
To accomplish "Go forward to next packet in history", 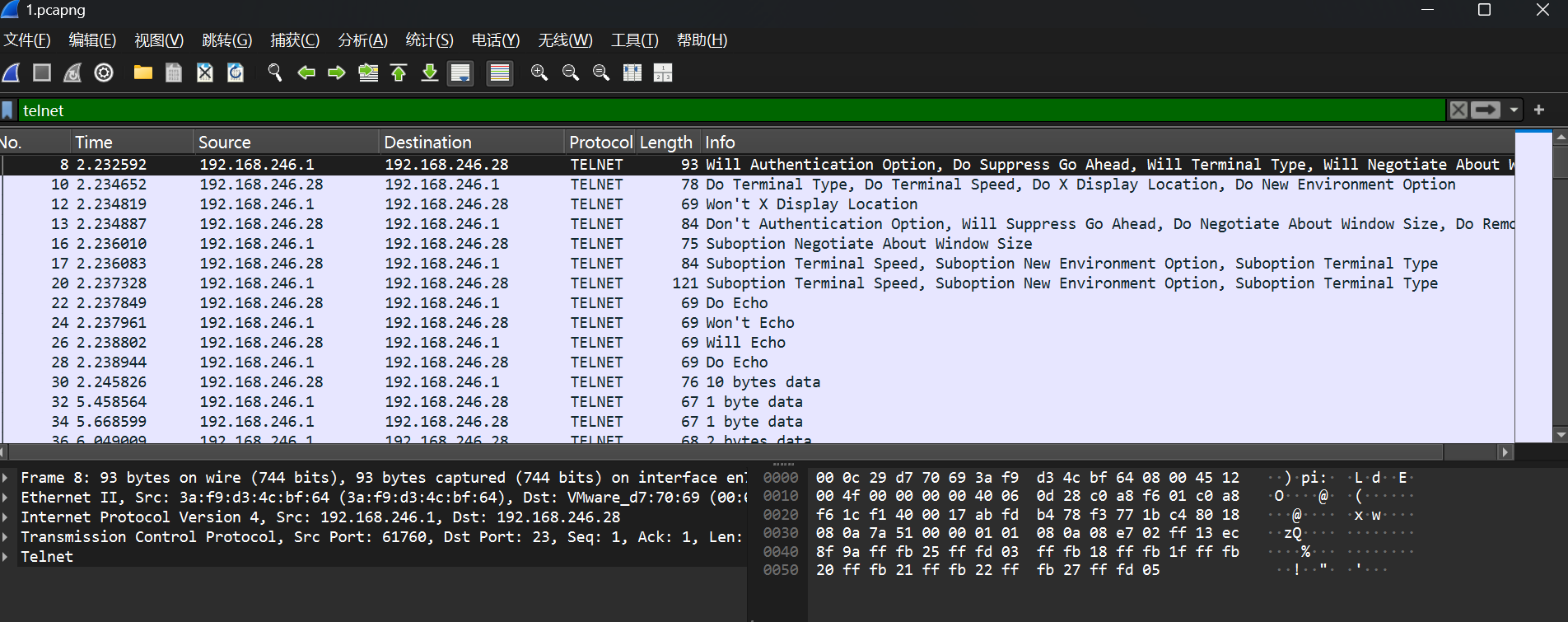I will tap(337, 73).
